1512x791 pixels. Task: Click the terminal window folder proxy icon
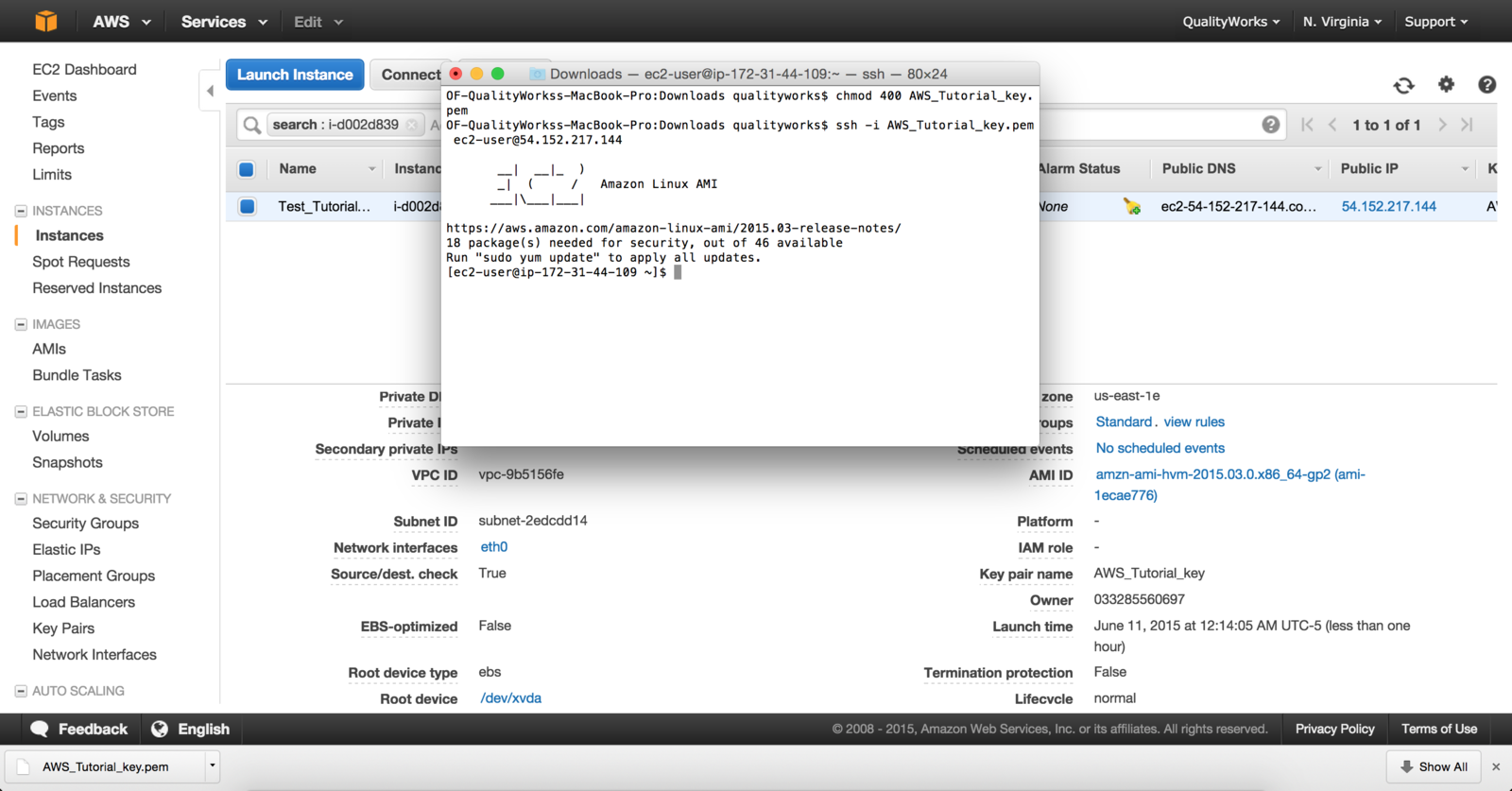537,74
